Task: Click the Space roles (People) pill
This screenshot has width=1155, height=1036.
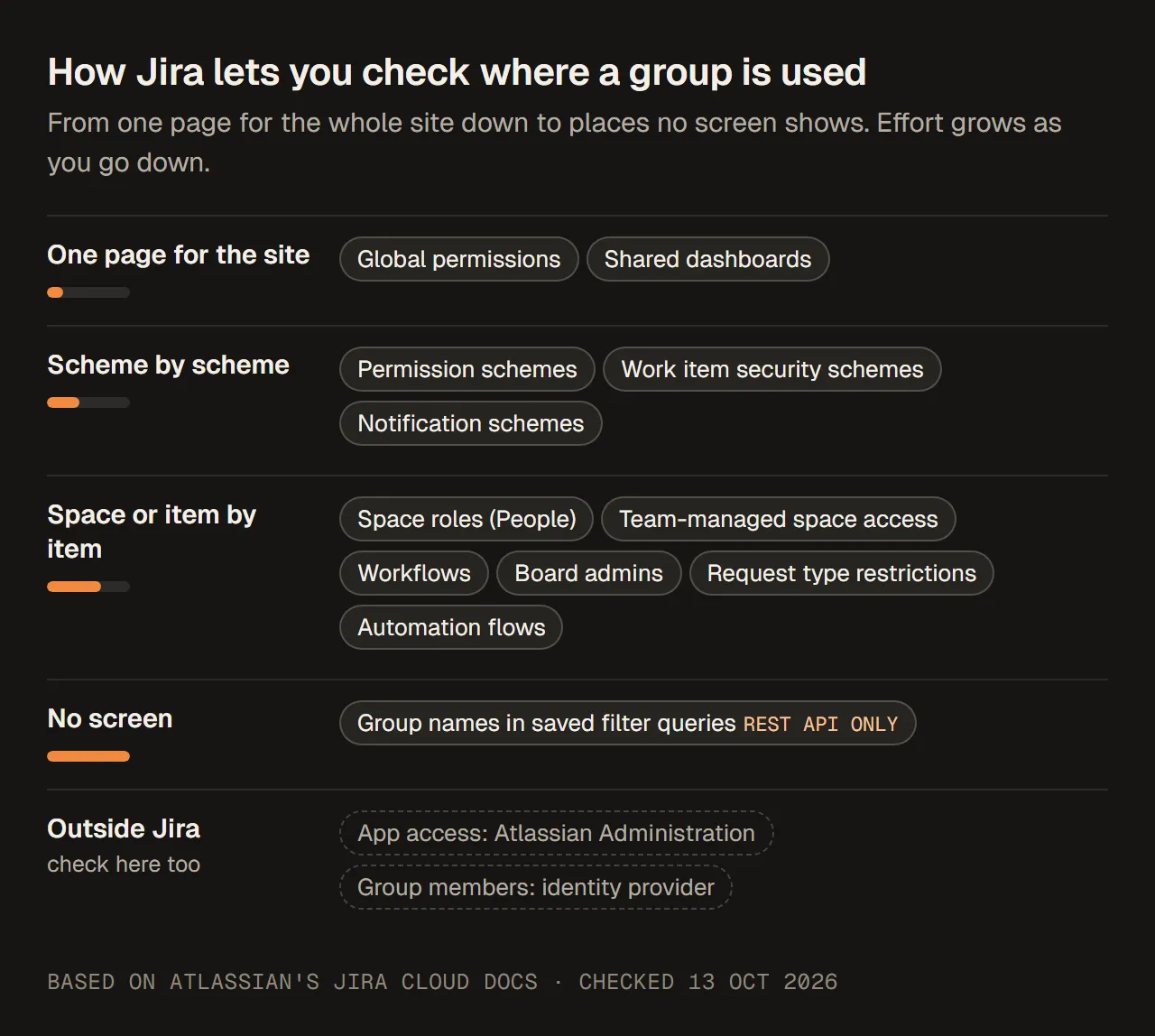Action: (466, 519)
